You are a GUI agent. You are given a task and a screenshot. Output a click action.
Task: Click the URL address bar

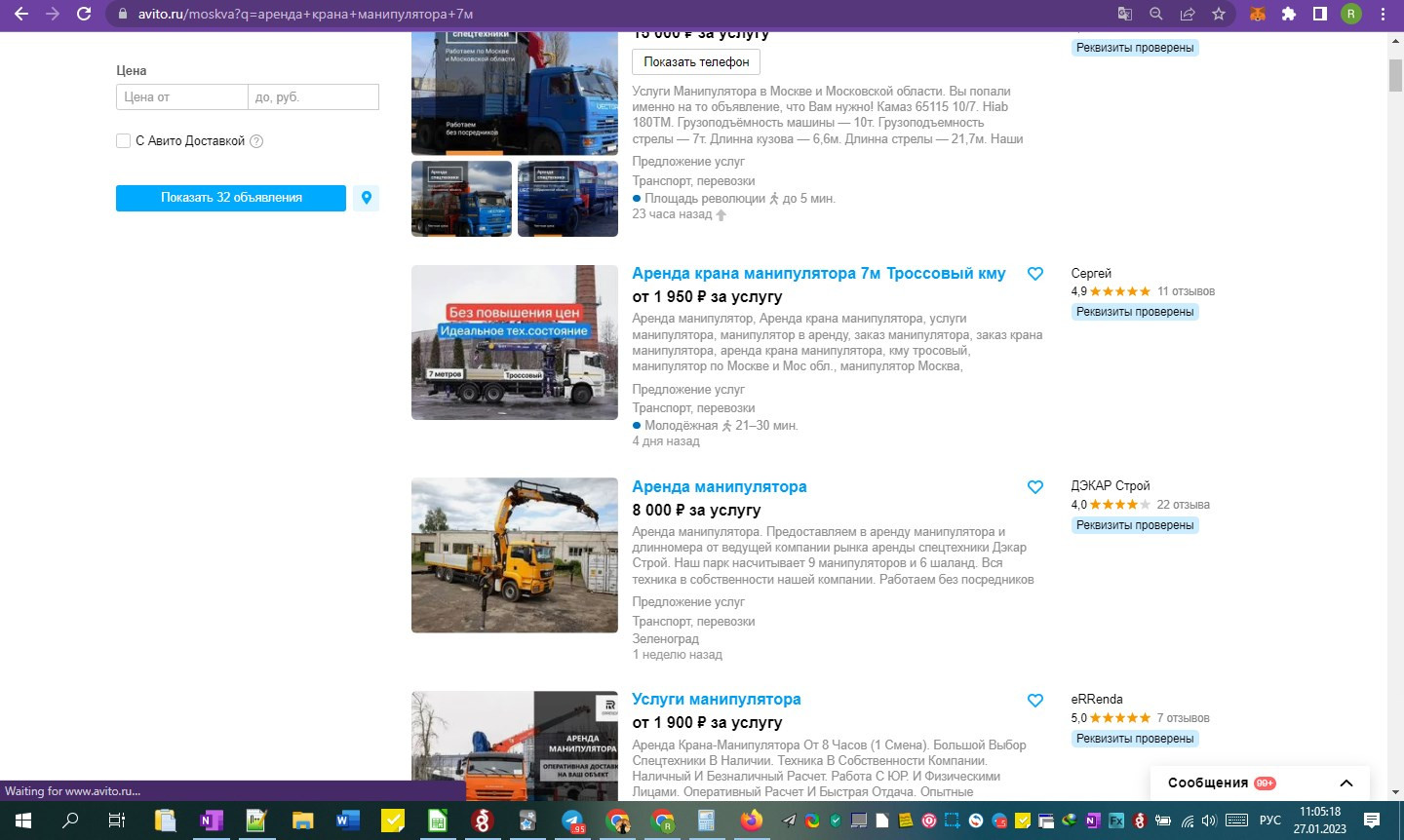click(614, 14)
